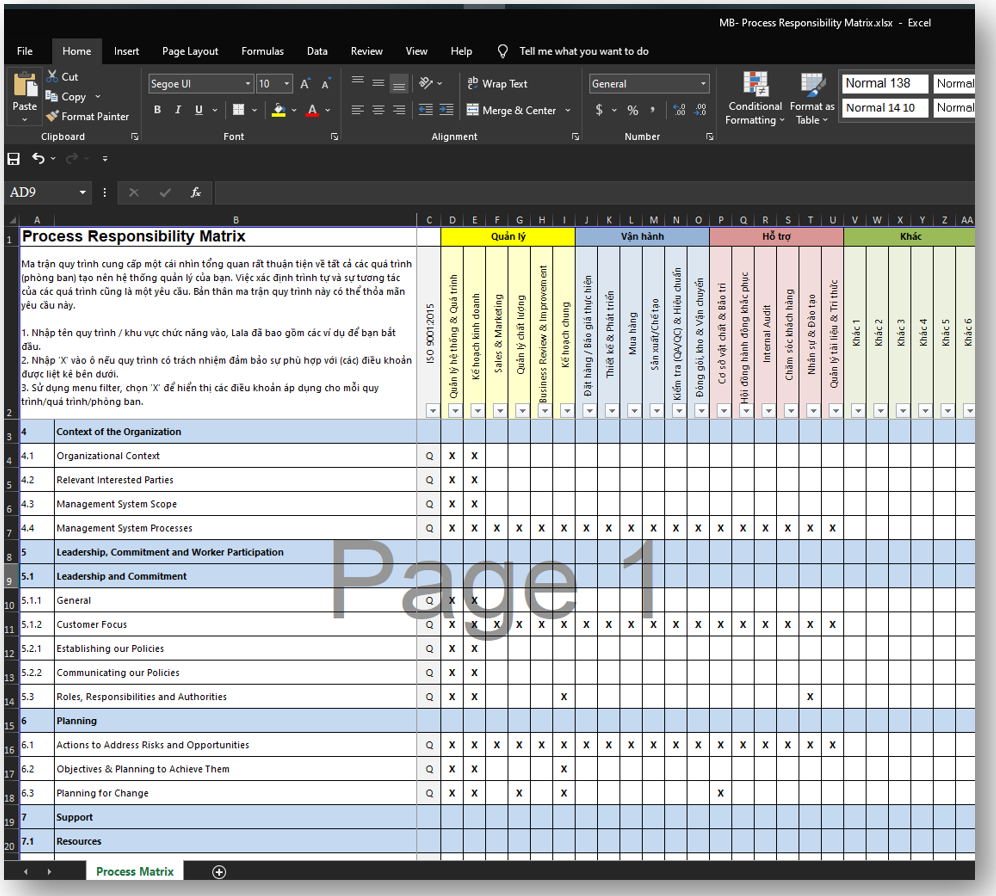Image resolution: width=996 pixels, height=896 pixels.
Task: Click inside the formula bar
Action: click(594, 192)
